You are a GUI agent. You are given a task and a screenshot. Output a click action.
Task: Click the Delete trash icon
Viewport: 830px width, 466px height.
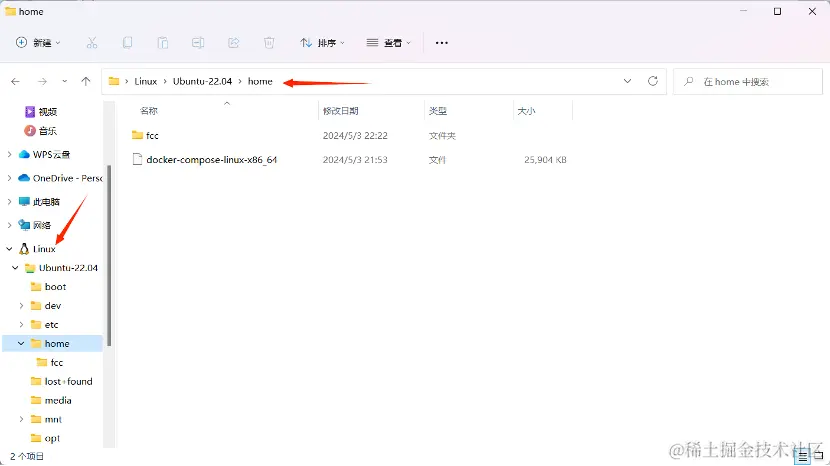[269, 43]
